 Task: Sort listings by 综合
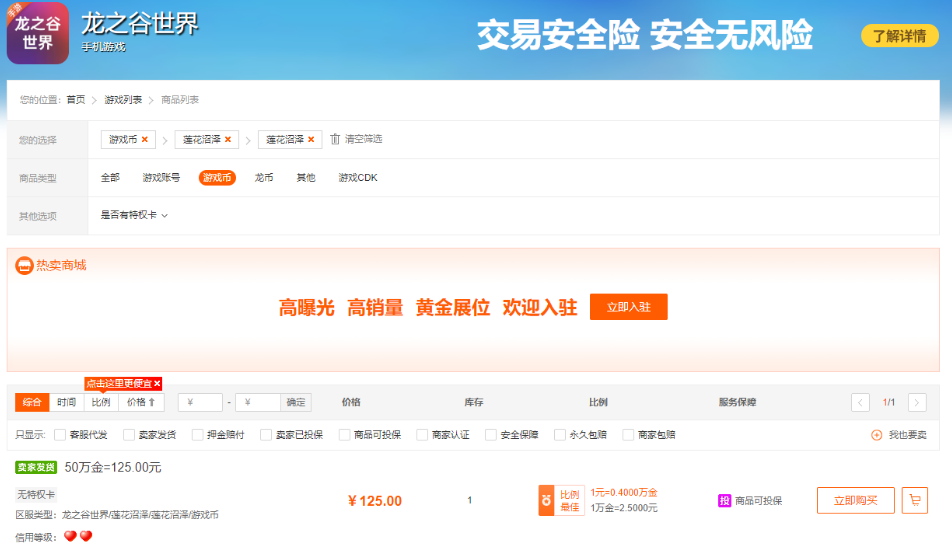(x=32, y=402)
